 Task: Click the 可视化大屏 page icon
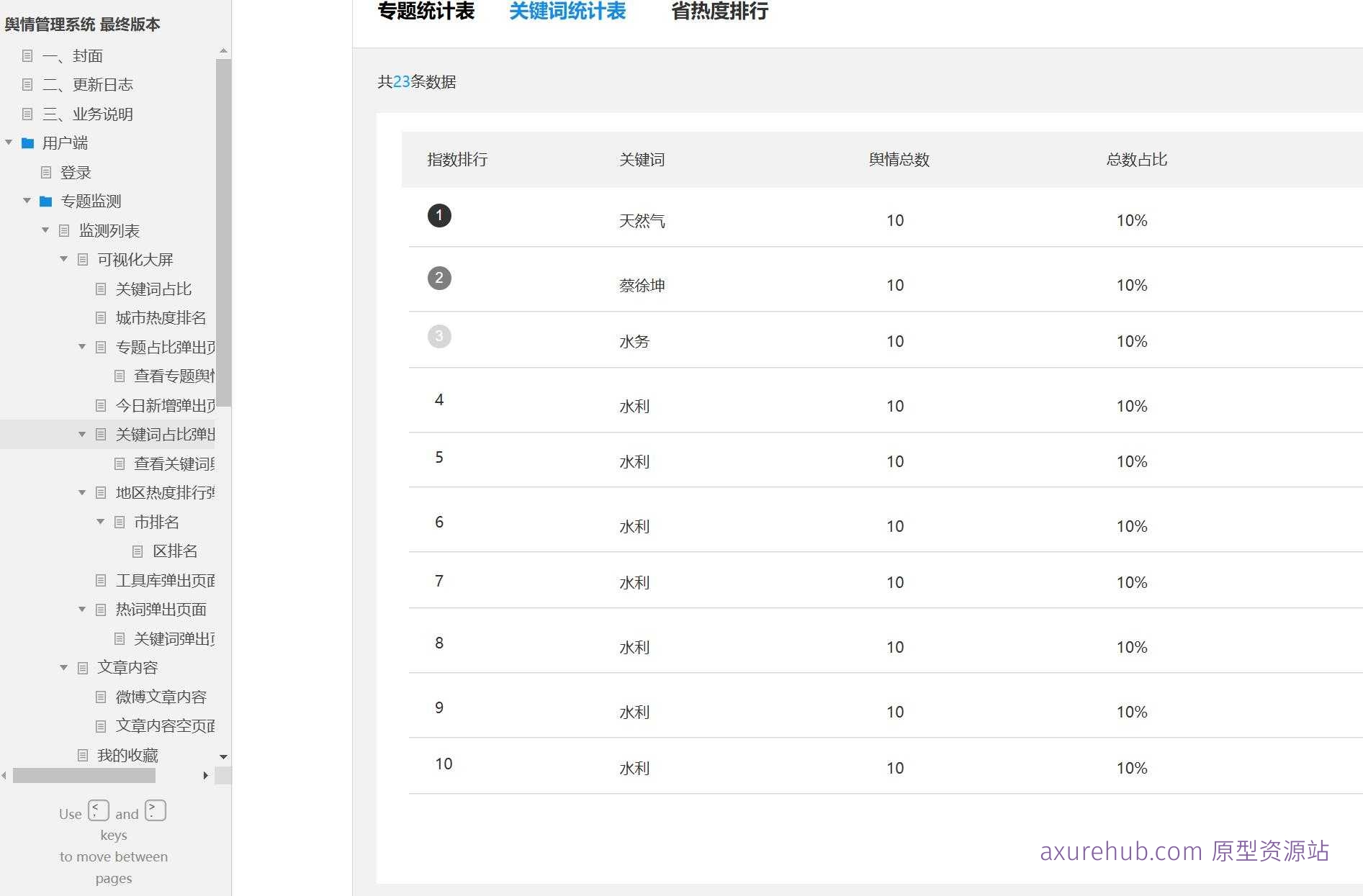click(x=82, y=259)
